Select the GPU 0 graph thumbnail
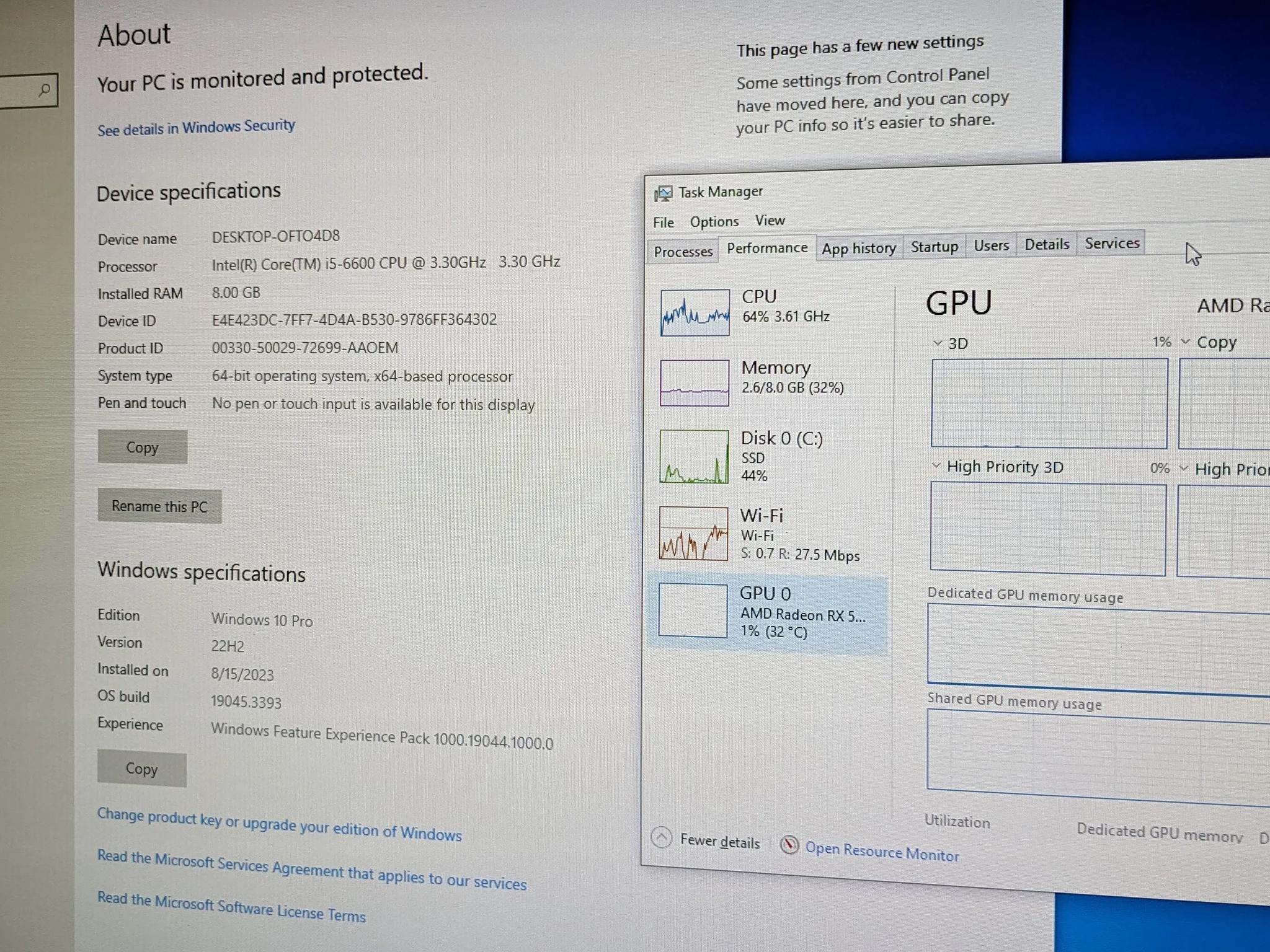1270x952 pixels. 693,610
